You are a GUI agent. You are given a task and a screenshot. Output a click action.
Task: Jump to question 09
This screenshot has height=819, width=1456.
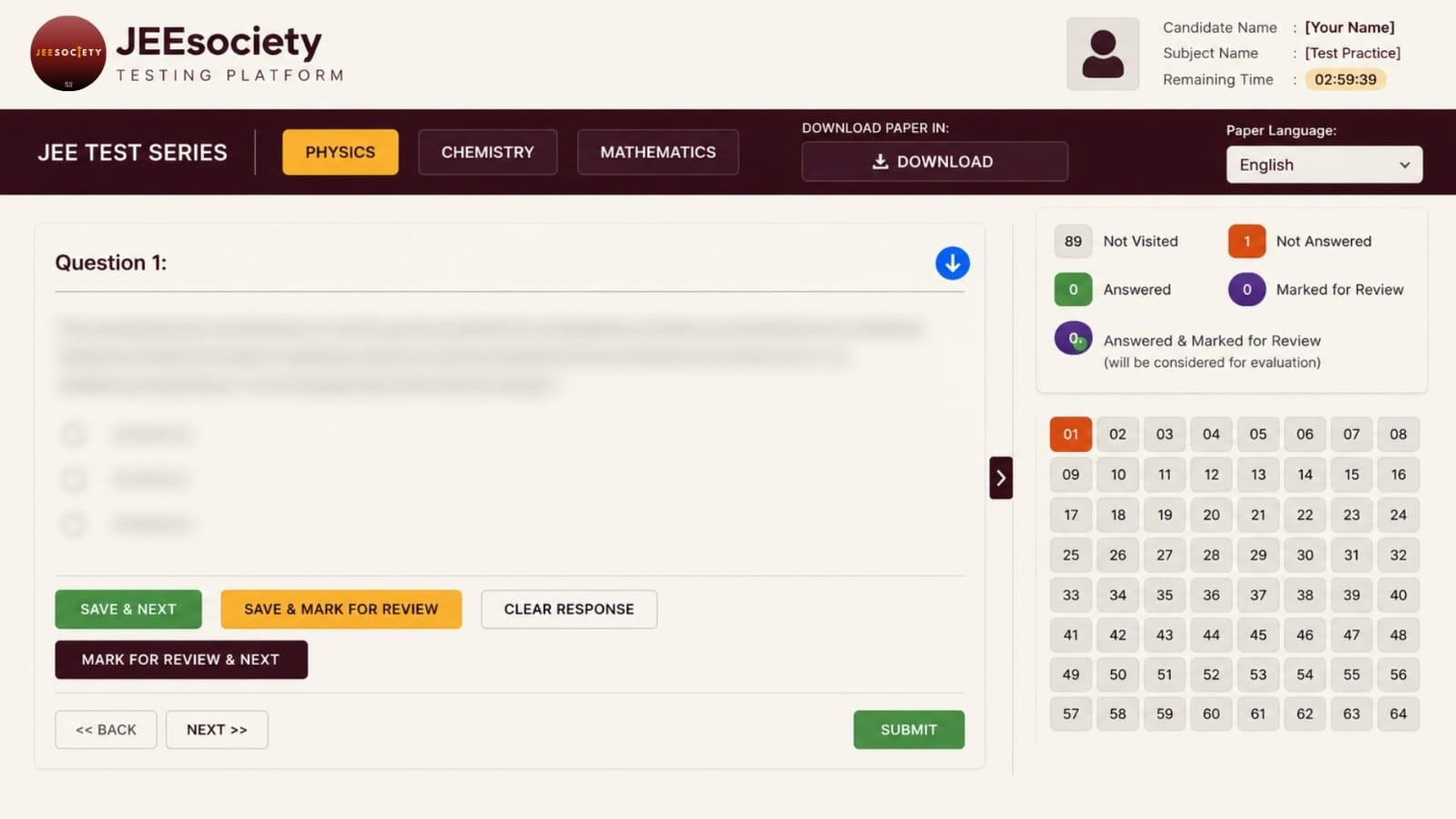click(1071, 475)
